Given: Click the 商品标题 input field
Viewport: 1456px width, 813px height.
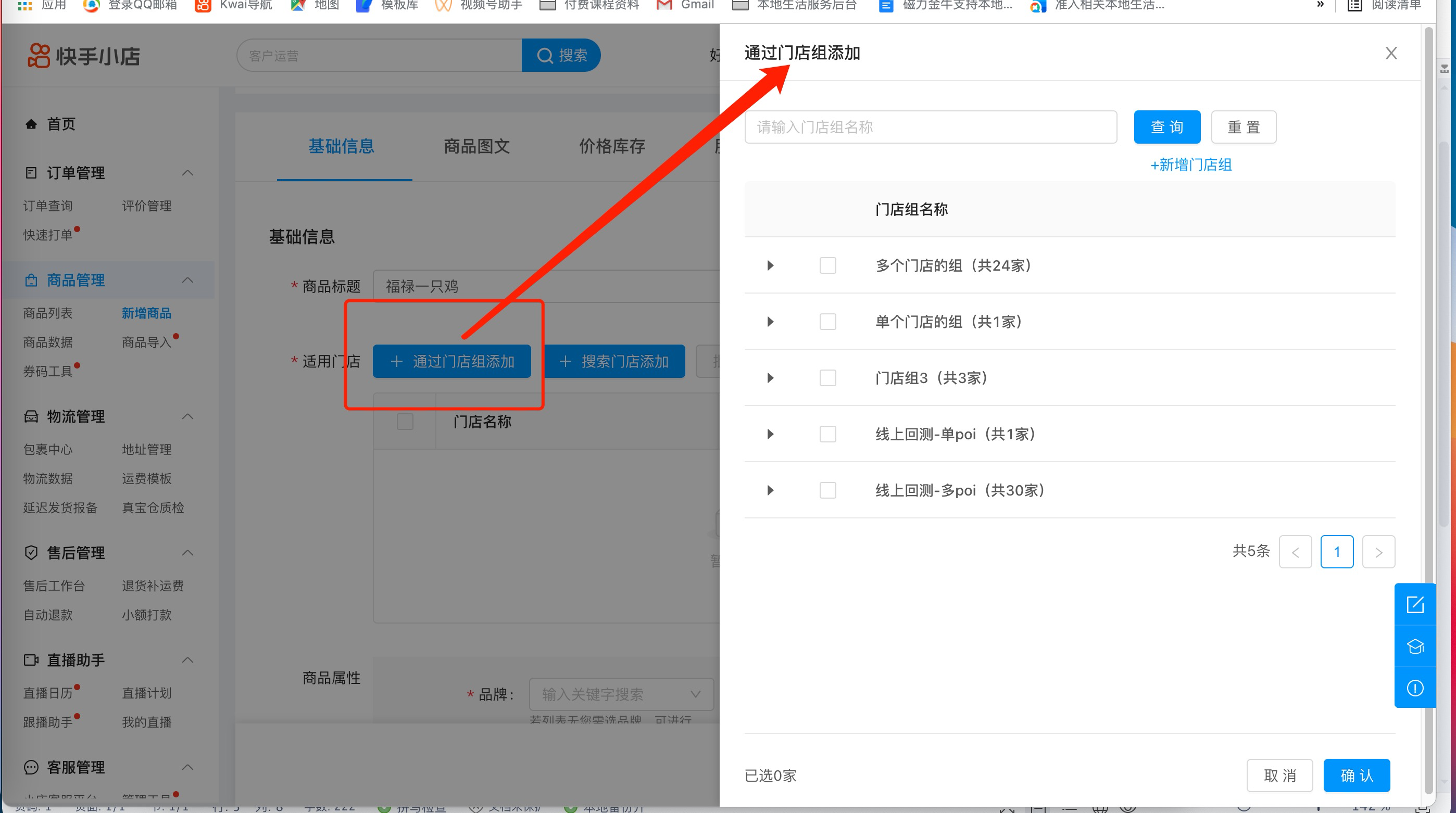Looking at the screenshot, I should click(546, 286).
